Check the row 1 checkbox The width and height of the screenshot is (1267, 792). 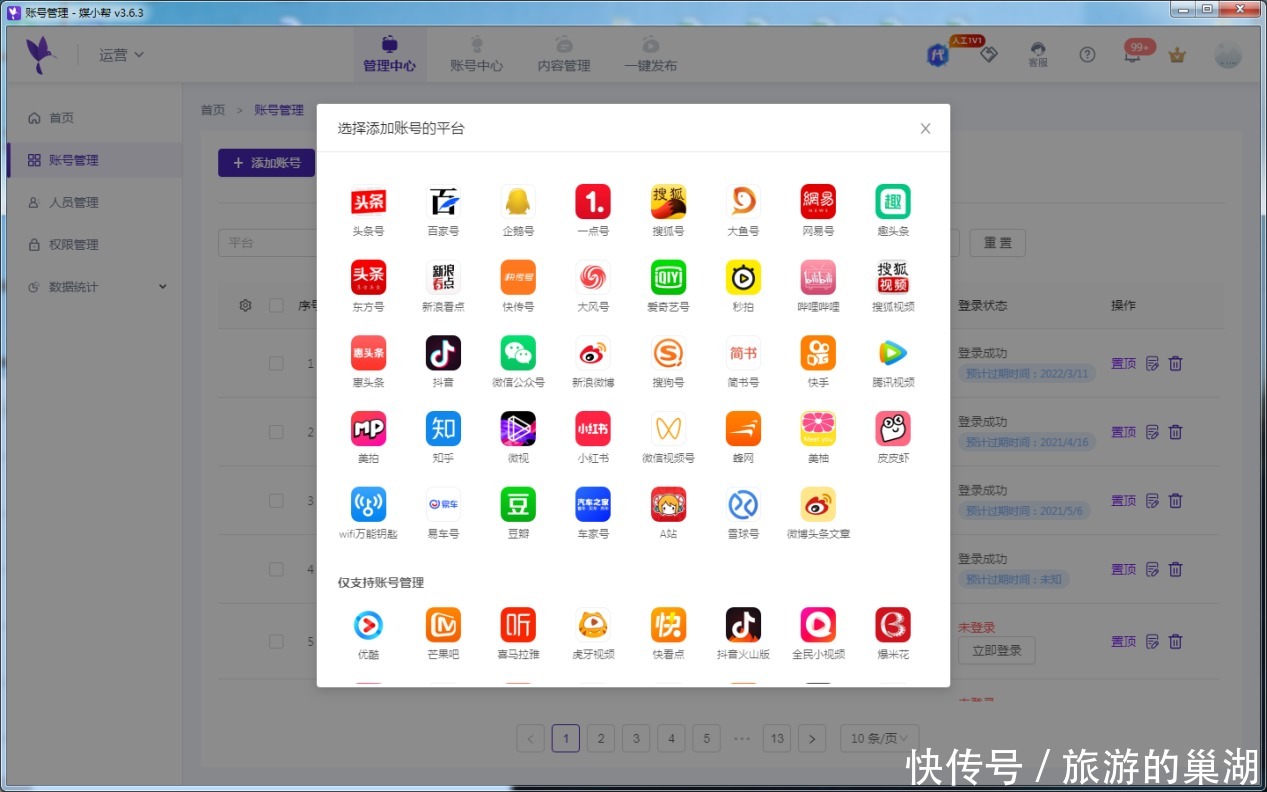click(276, 363)
